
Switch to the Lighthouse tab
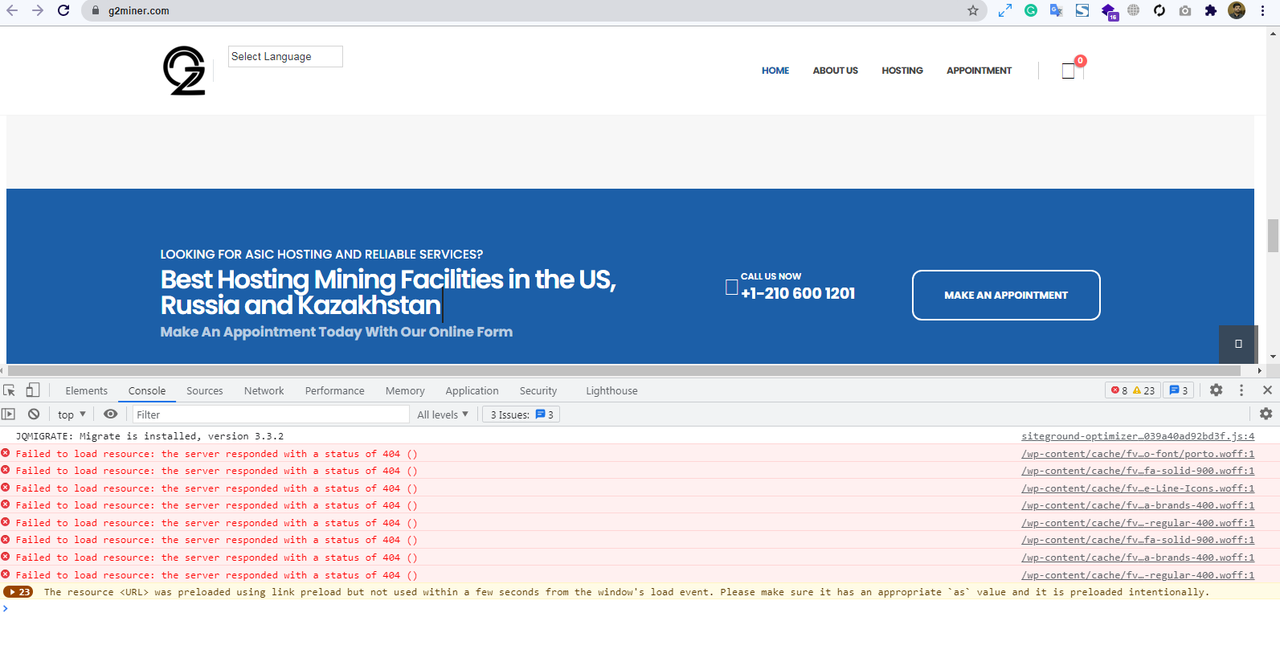tap(611, 390)
